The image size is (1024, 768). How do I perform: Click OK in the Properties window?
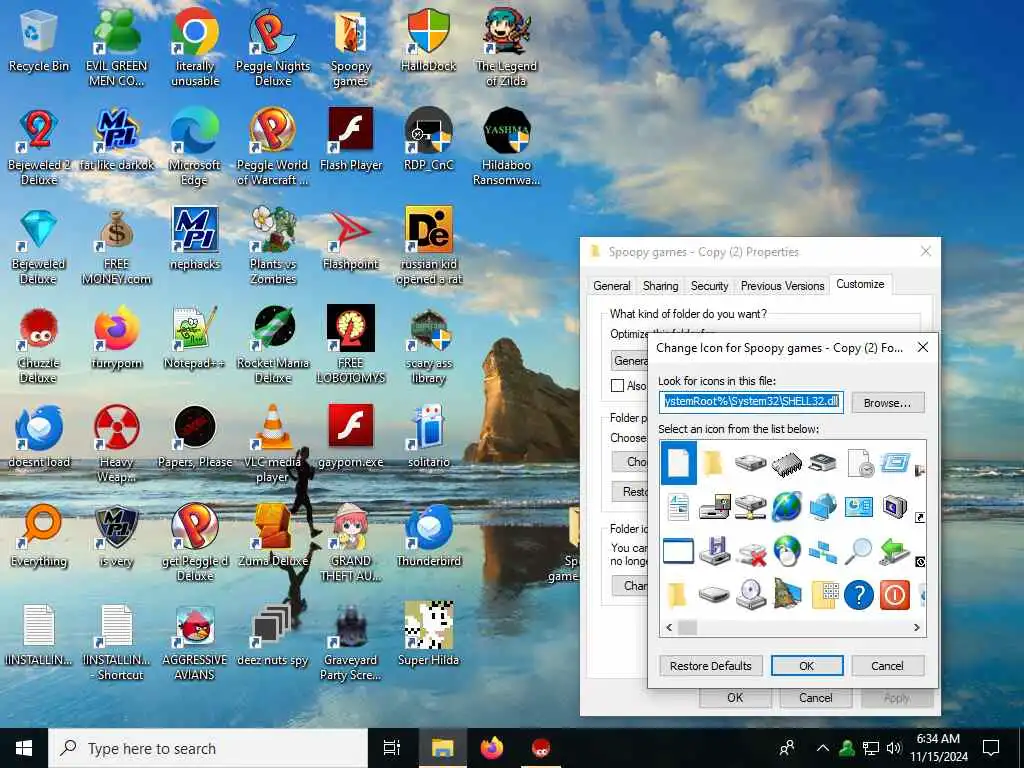click(x=735, y=697)
